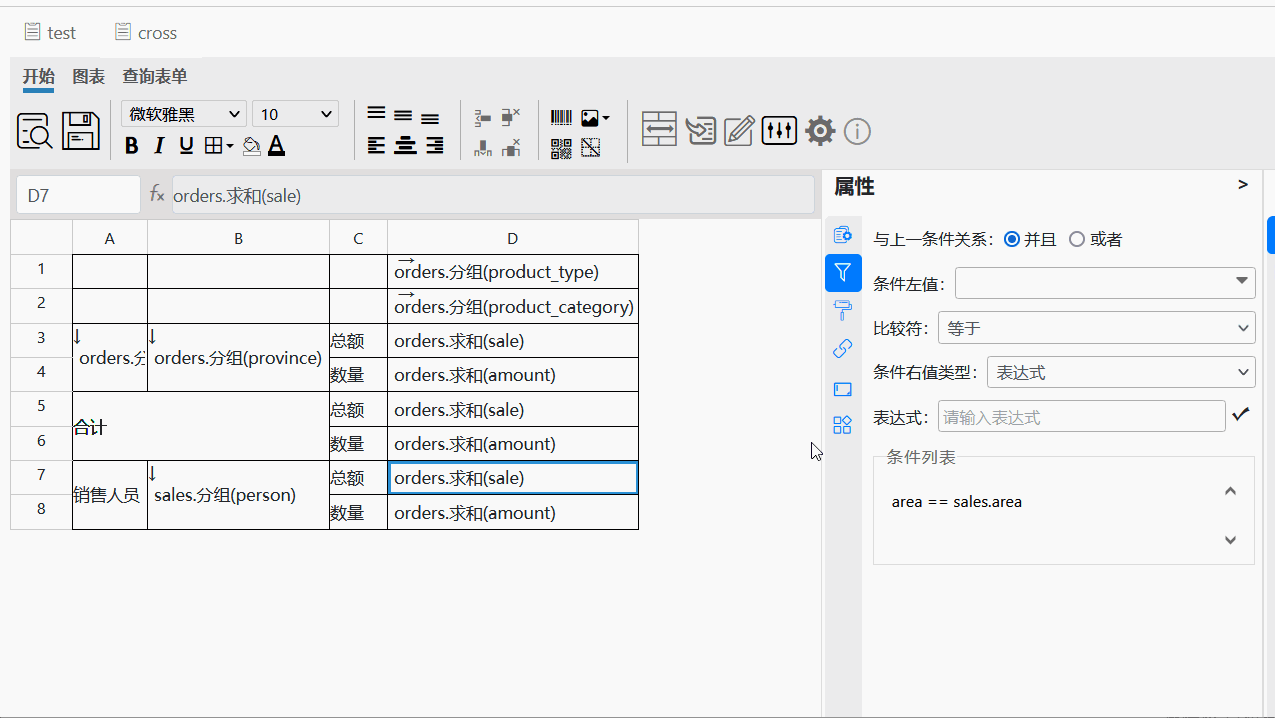Open the cross document tab

coord(145,33)
